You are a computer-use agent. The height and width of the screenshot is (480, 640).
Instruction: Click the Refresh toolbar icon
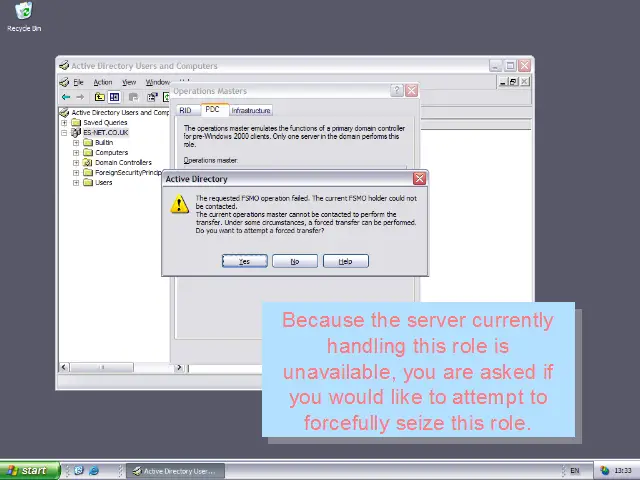coord(166,97)
